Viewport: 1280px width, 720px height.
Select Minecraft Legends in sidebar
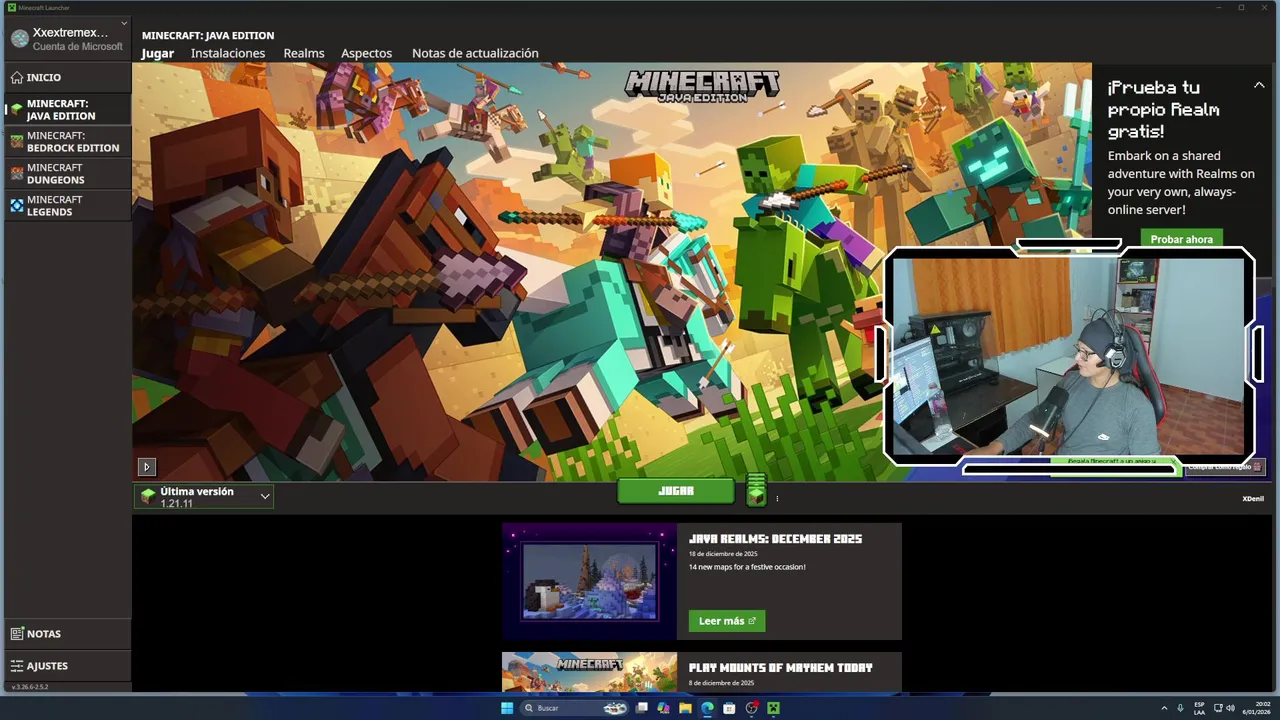pyautogui.click(x=67, y=205)
